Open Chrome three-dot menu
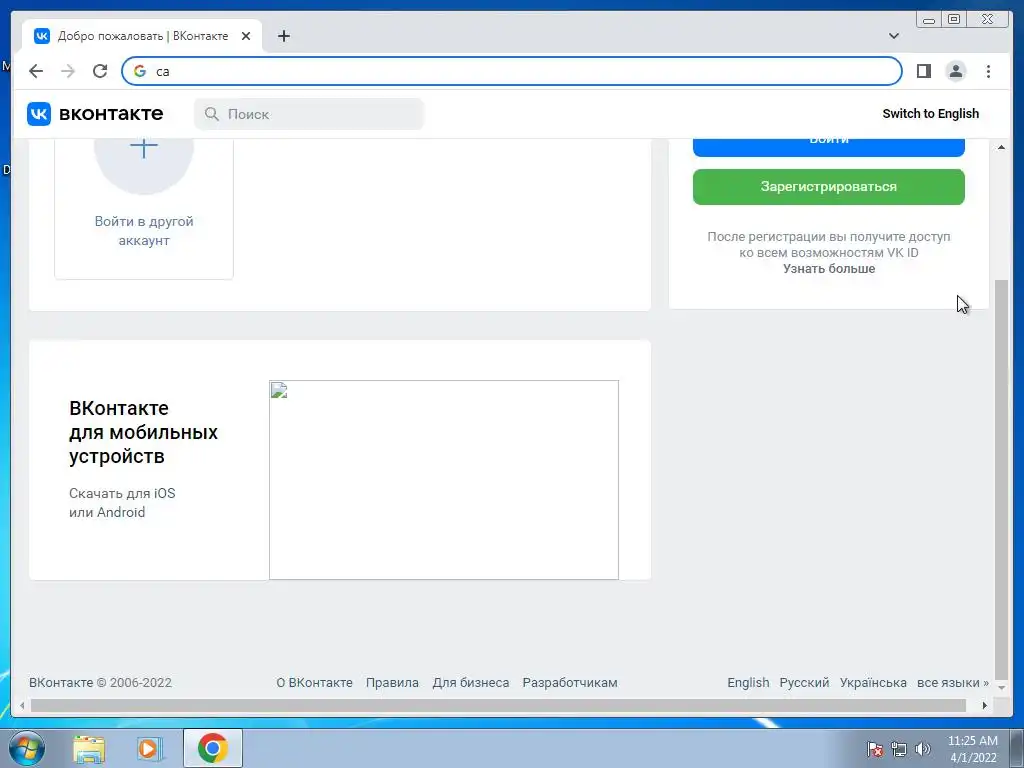1024x768 pixels. click(x=988, y=71)
